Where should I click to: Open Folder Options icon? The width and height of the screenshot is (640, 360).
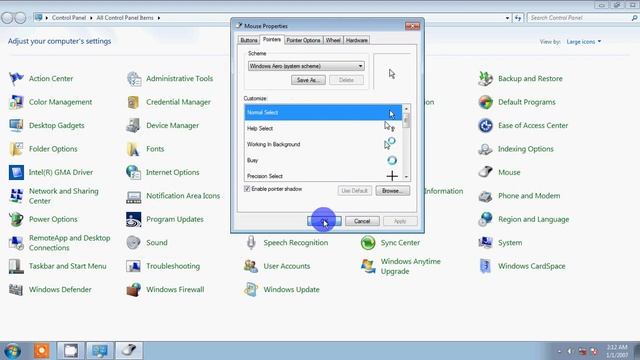click(x=16, y=149)
